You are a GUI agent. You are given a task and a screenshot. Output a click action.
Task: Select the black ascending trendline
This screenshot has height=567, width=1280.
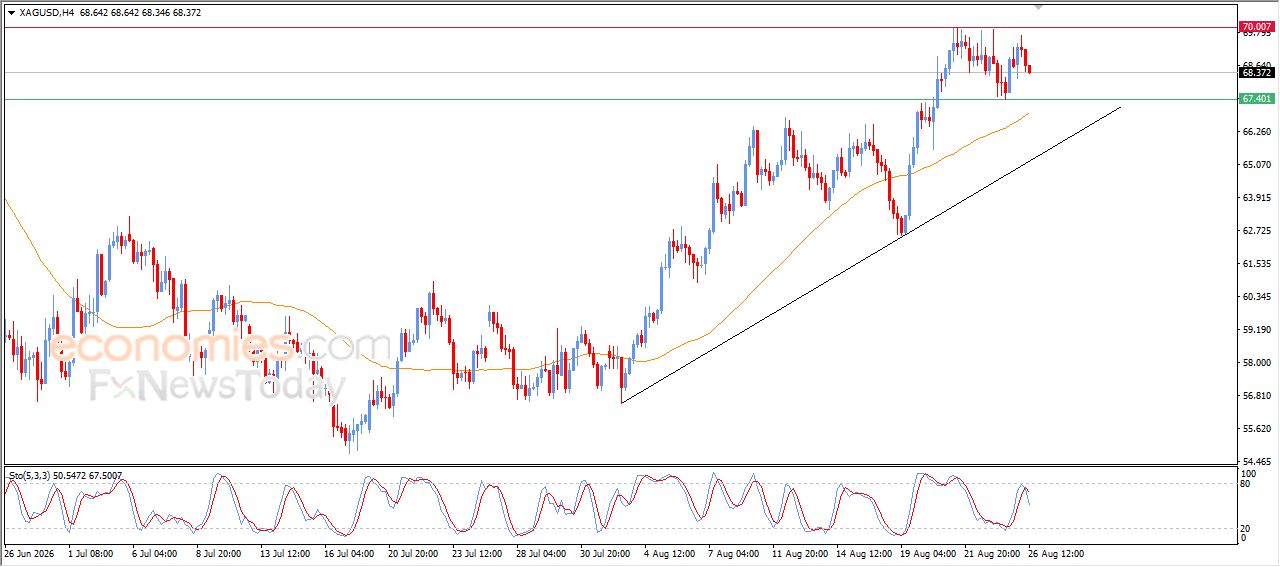tap(870, 255)
